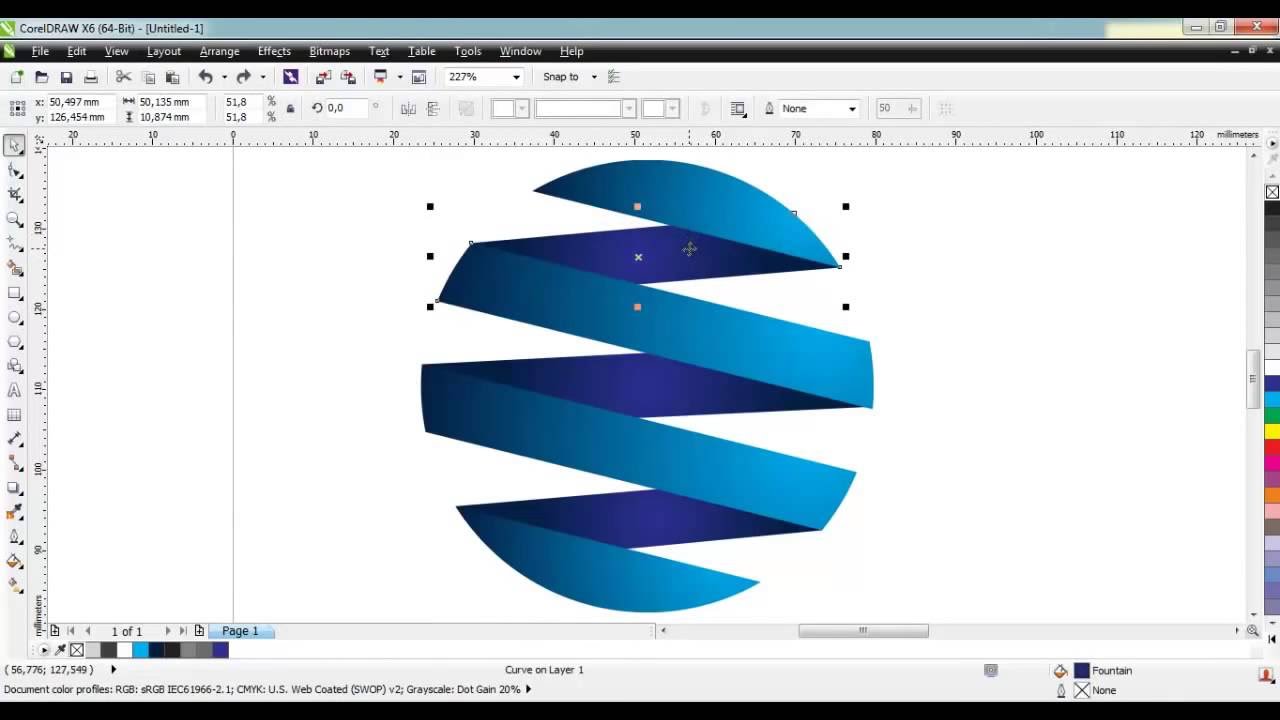Click the rotation angle field showing 0,0
1280x720 pixels.
[346, 108]
